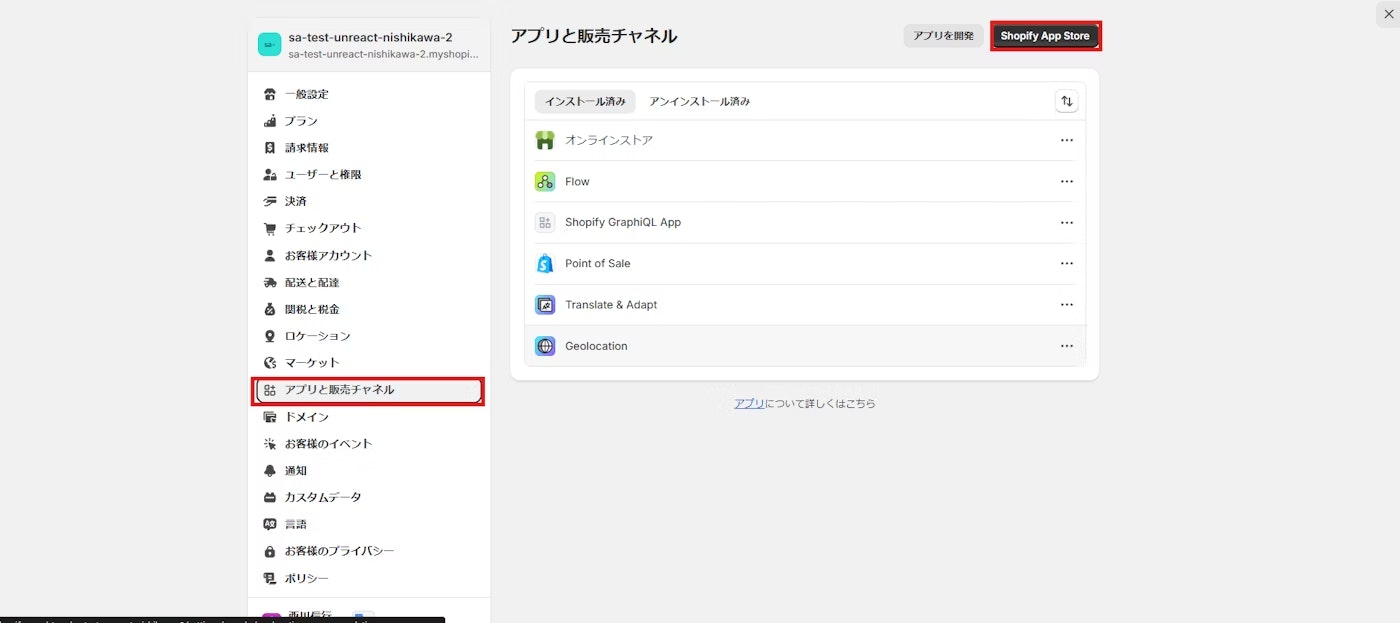The image size is (1400, 623).
Task: Open the overflow menu for Point of Sale
Action: (1066, 263)
